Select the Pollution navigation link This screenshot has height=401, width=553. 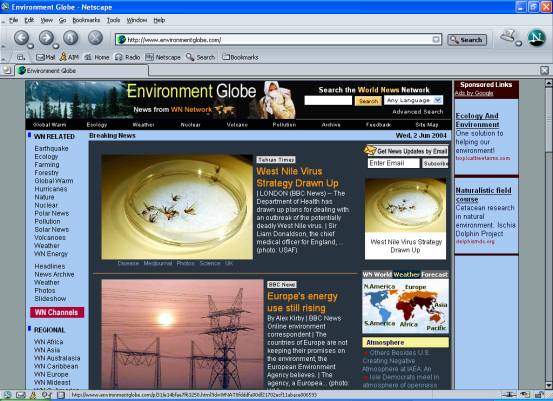284,124
